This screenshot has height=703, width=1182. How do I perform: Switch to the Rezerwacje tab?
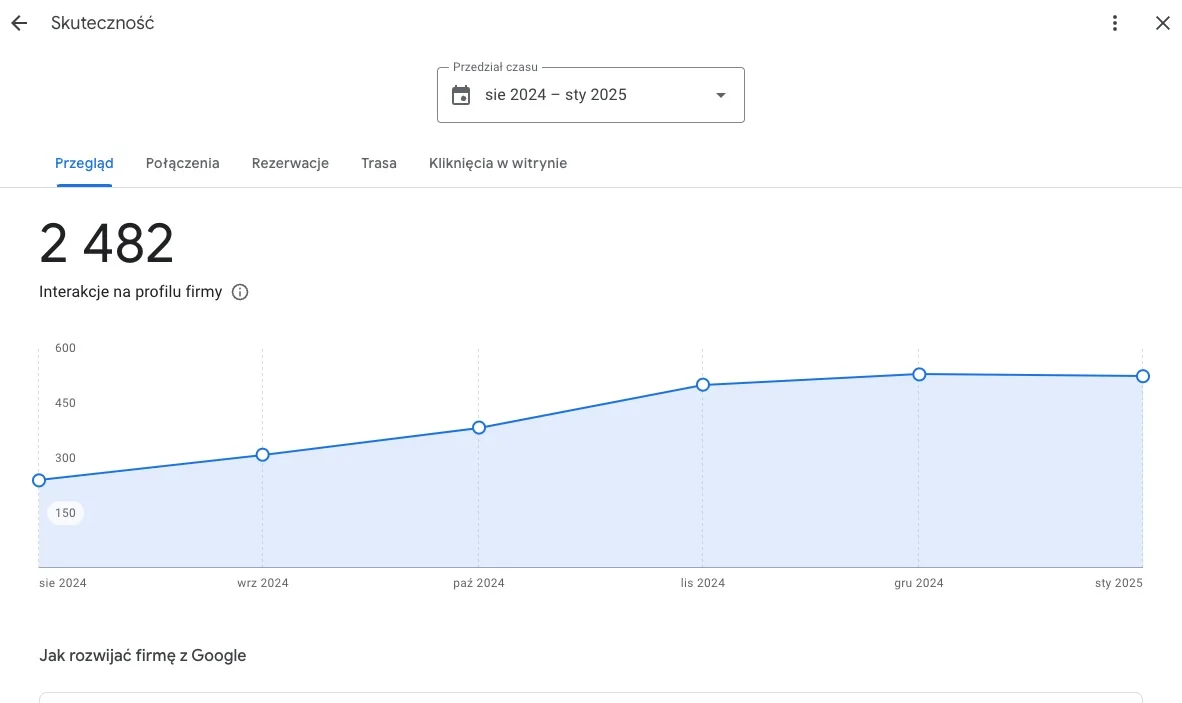click(290, 163)
